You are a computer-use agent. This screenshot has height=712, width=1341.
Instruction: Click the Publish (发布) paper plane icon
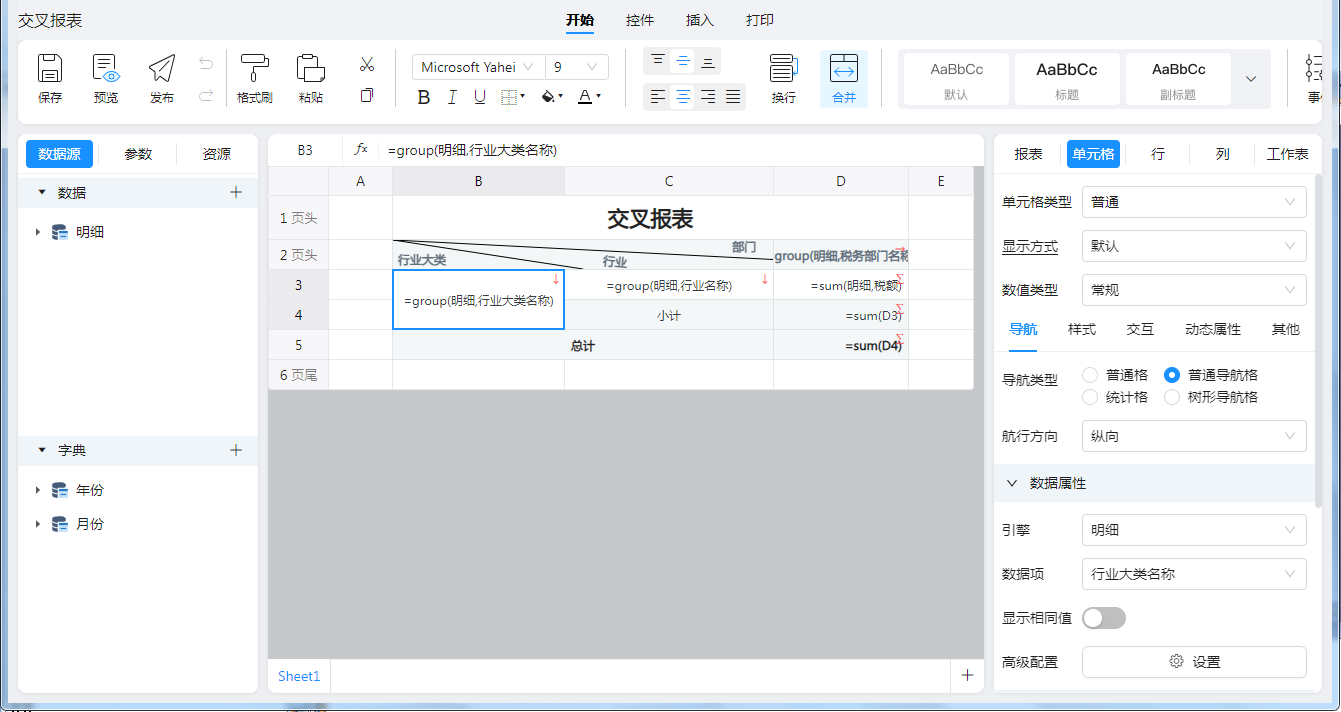tap(161, 69)
